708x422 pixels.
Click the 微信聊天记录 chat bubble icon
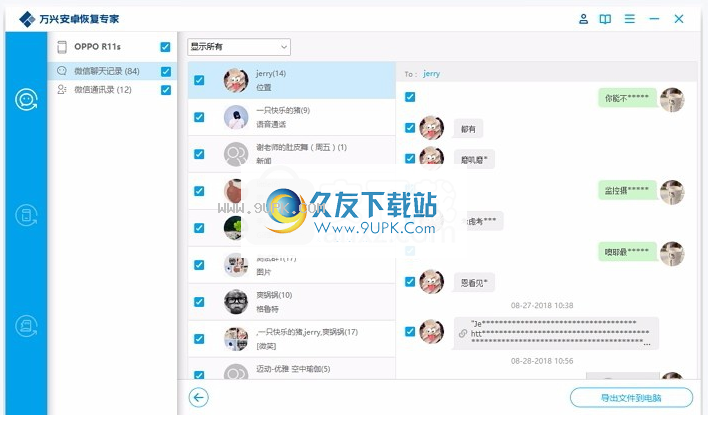pyautogui.click(x=62, y=71)
